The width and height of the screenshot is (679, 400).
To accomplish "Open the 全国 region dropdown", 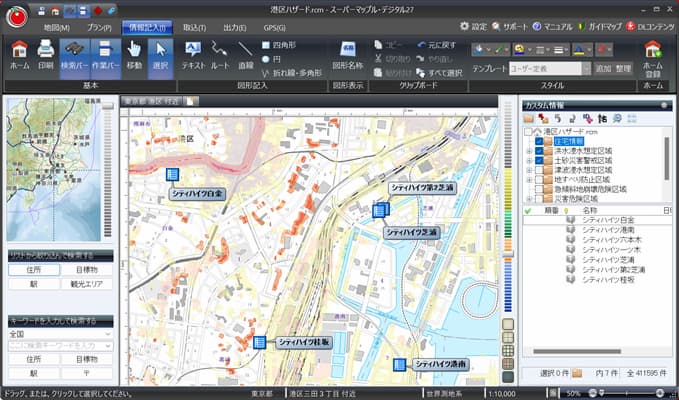I will (60, 334).
